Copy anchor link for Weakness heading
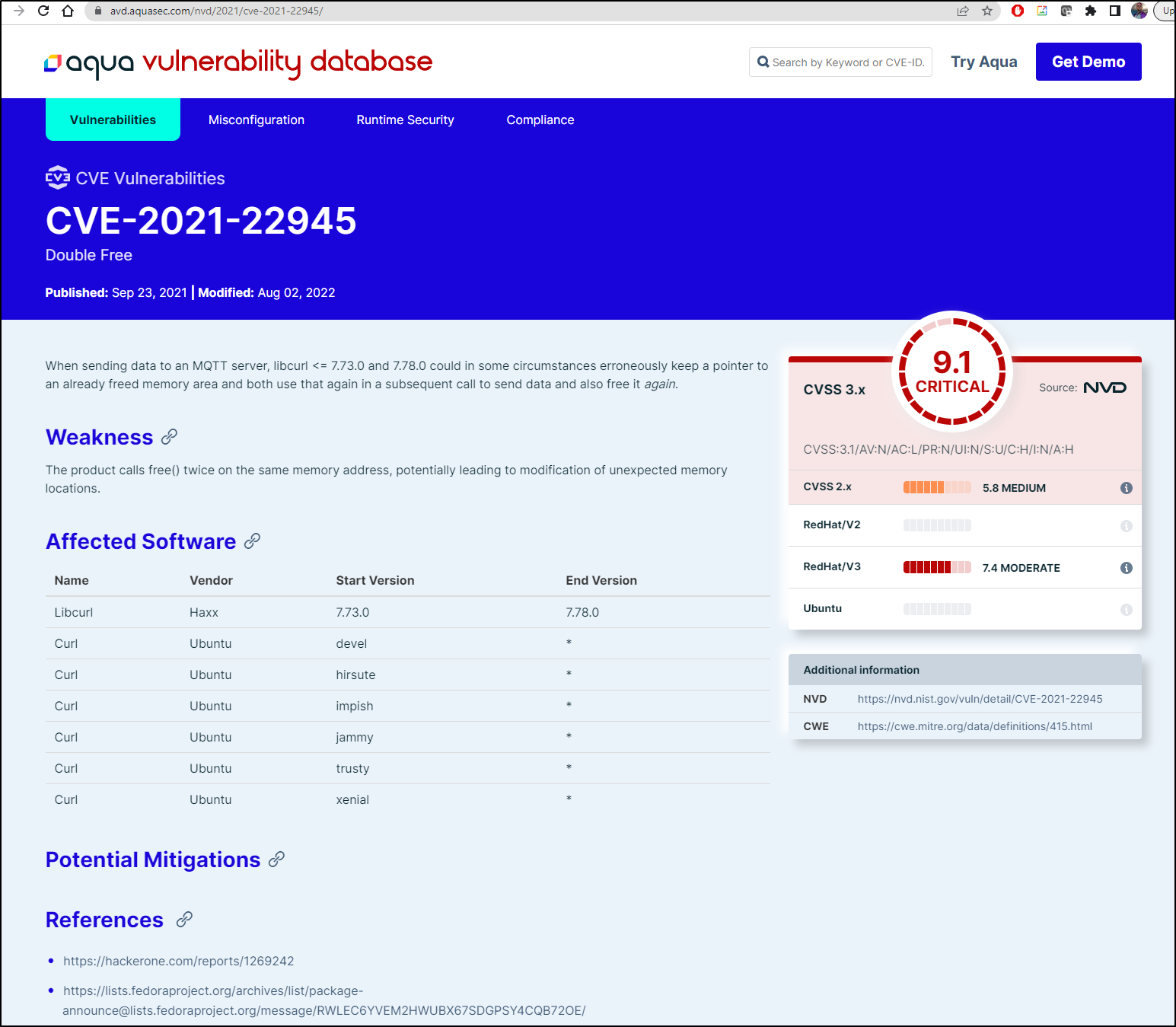Viewport: 1176px width, 1027px height. point(169,436)
